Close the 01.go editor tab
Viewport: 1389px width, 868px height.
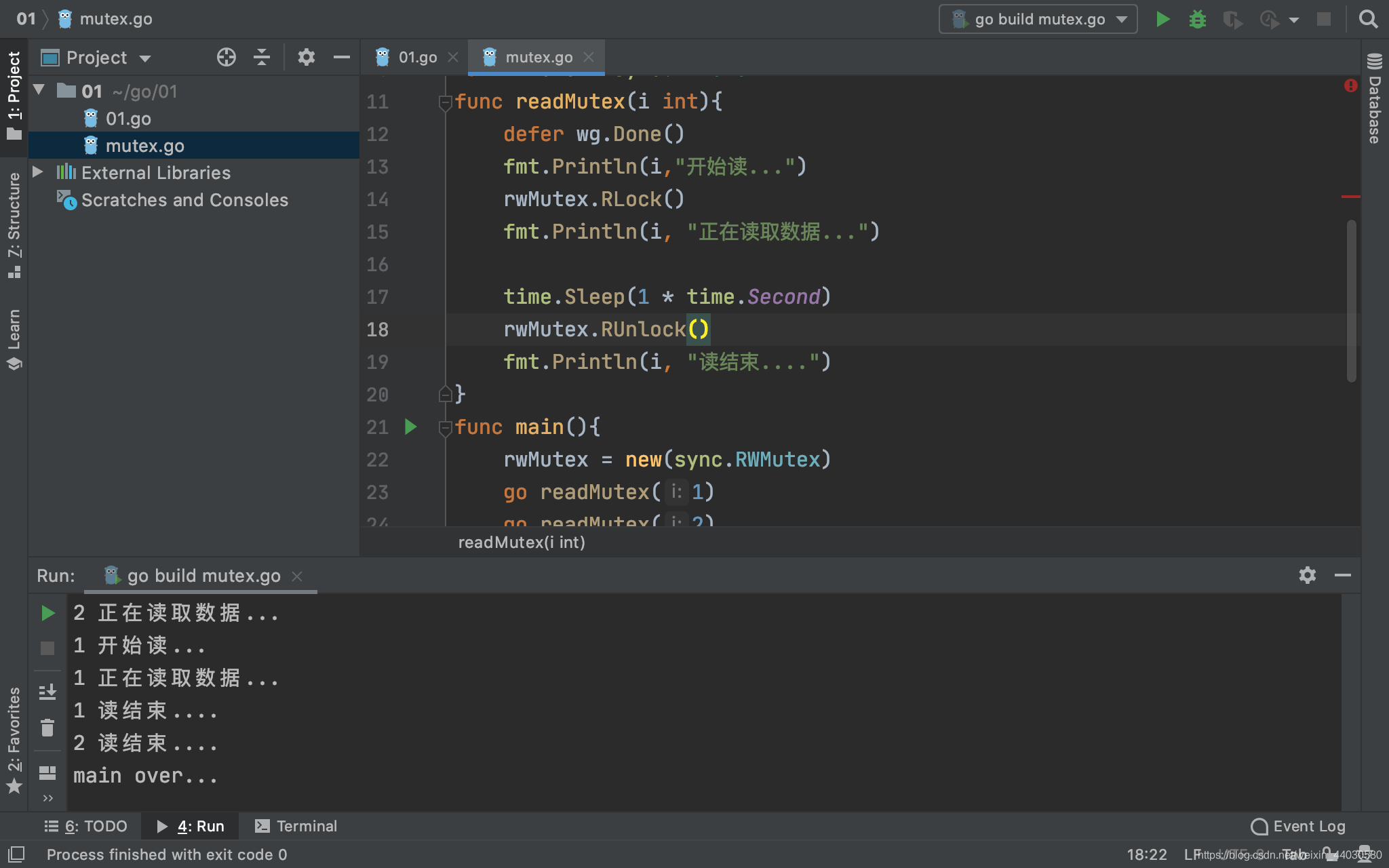(x=453, y=58)
